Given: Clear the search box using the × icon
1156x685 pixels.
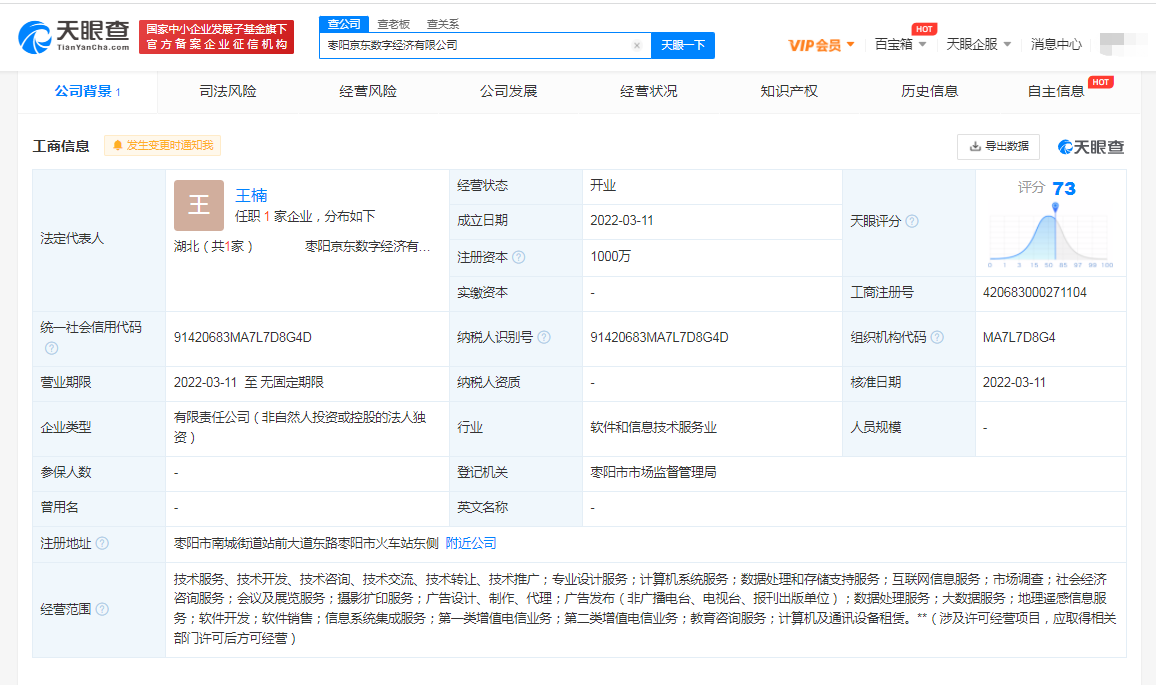Looking at the screenshot, I should 637,46.
